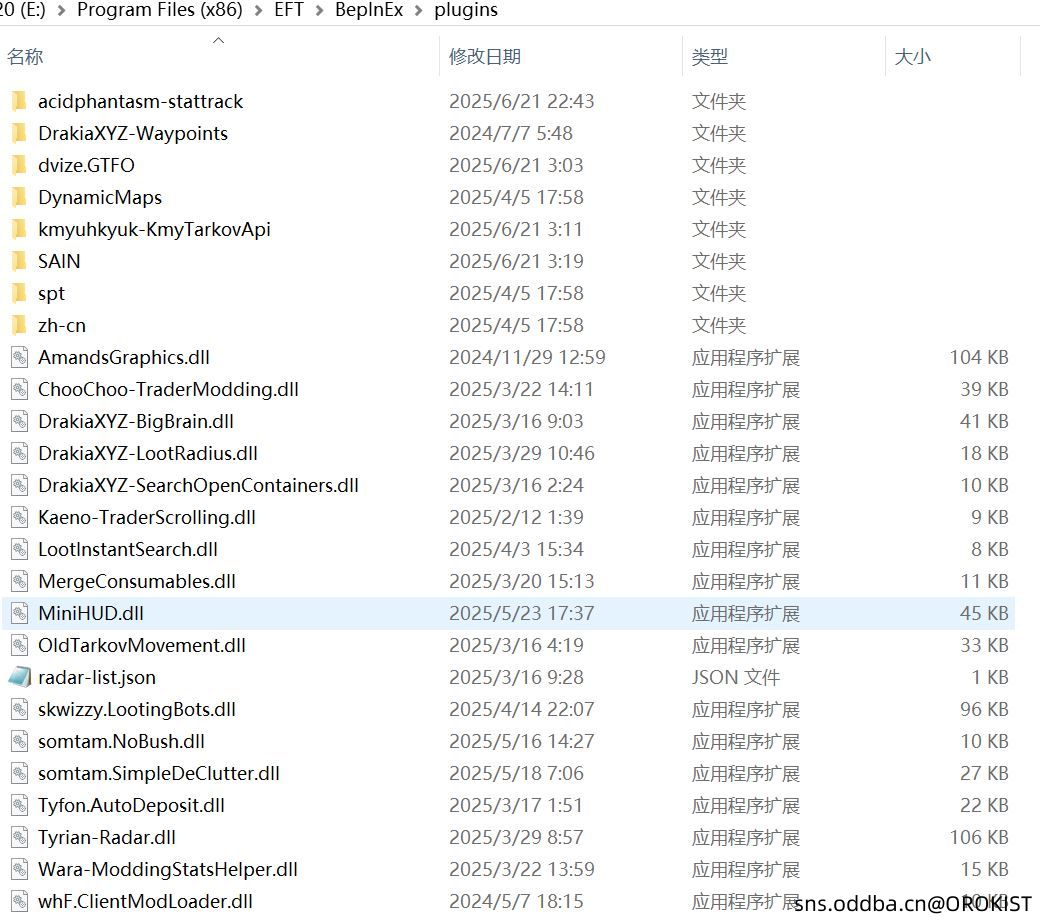Click the spt folder name
This screenshot has height=924, width=1040.
(52, 294)
